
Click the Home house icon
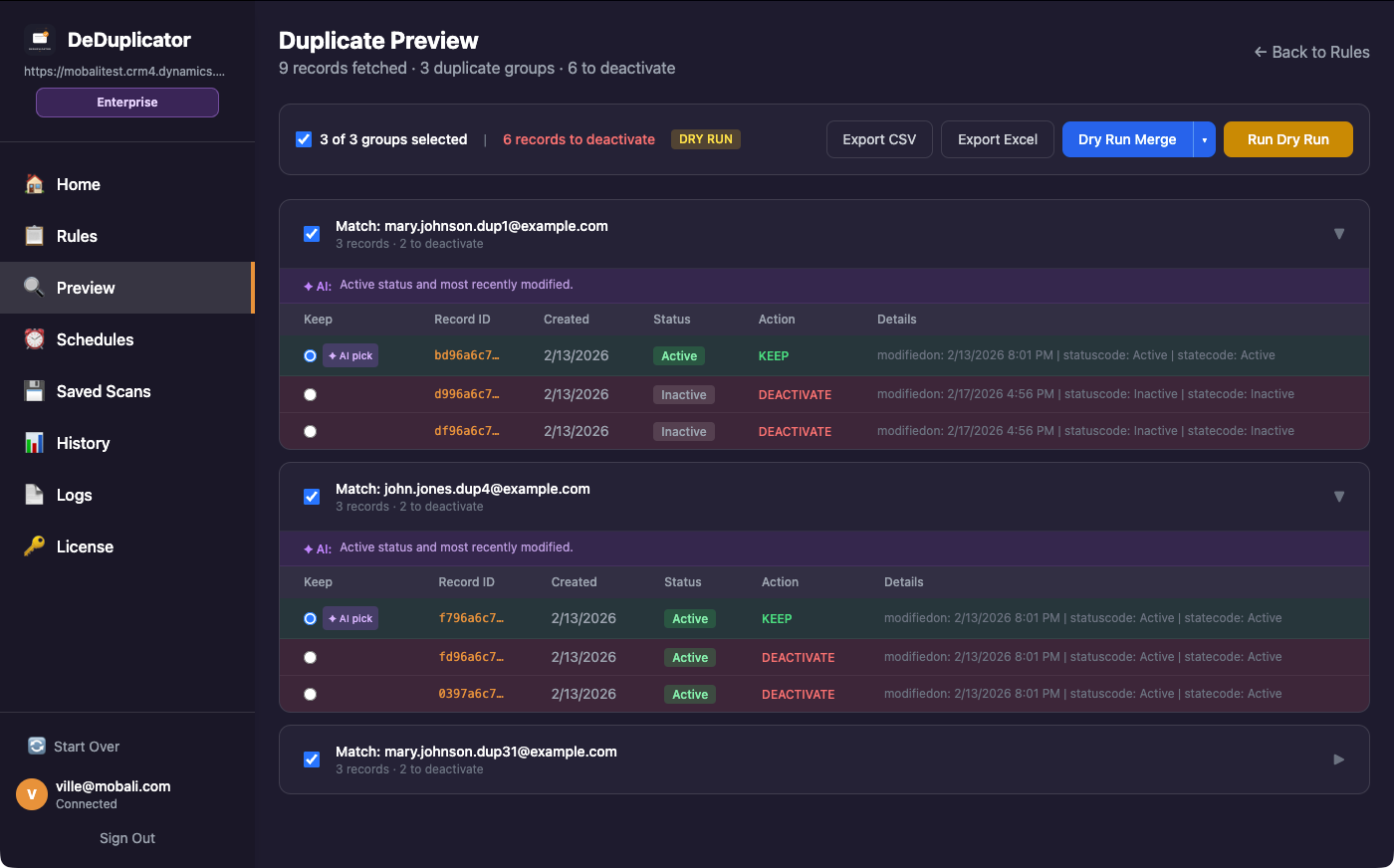35,184
